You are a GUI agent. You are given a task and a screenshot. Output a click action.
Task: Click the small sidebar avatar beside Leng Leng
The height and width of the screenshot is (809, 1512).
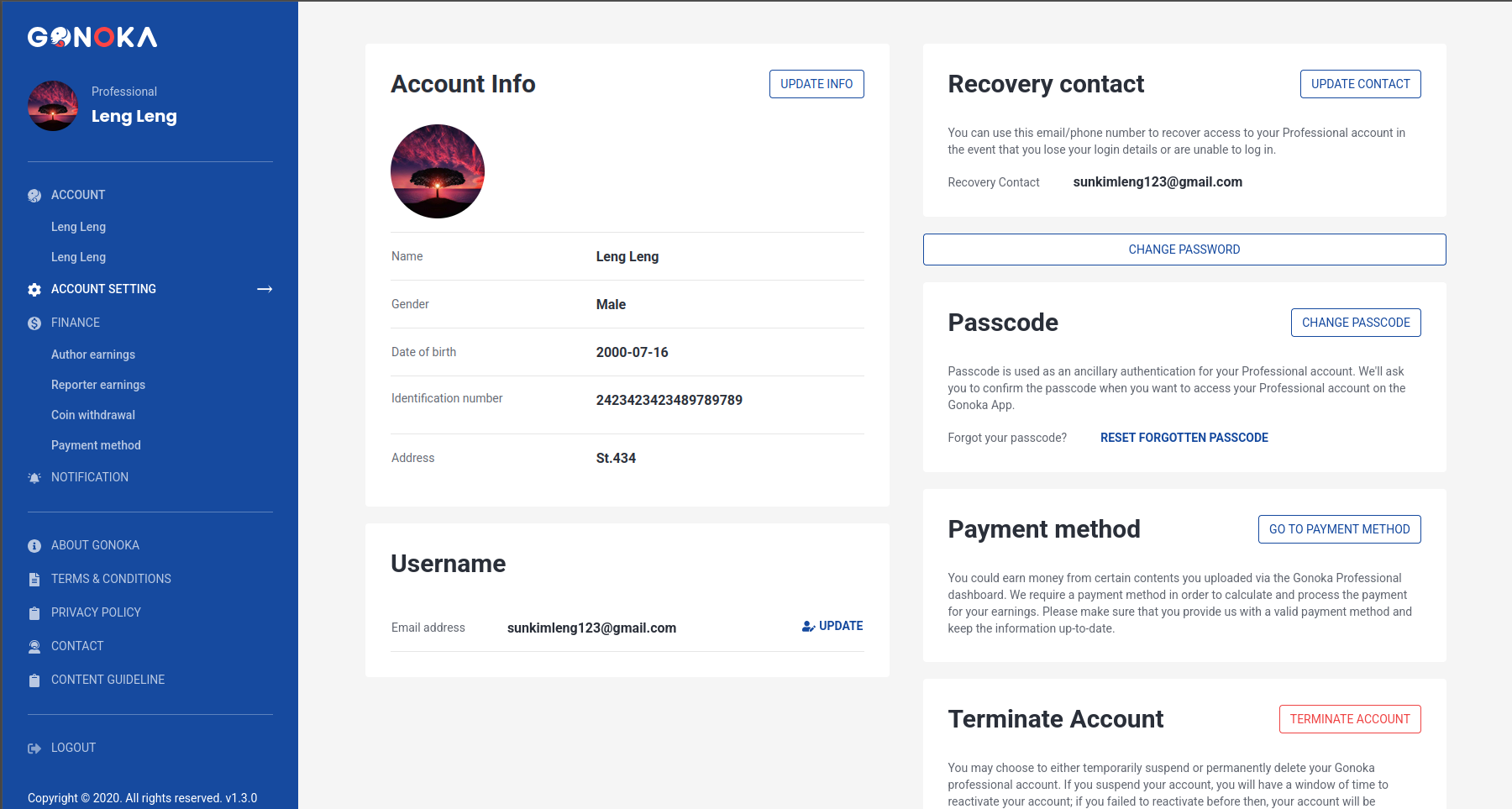coord(53,106)
